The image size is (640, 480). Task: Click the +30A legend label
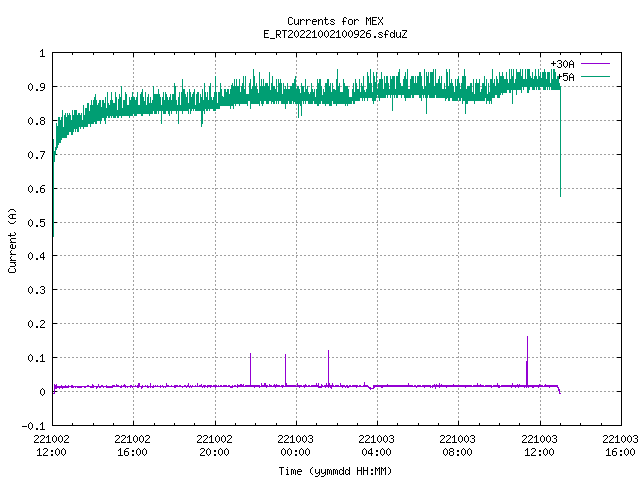click(x=562, y=64)
